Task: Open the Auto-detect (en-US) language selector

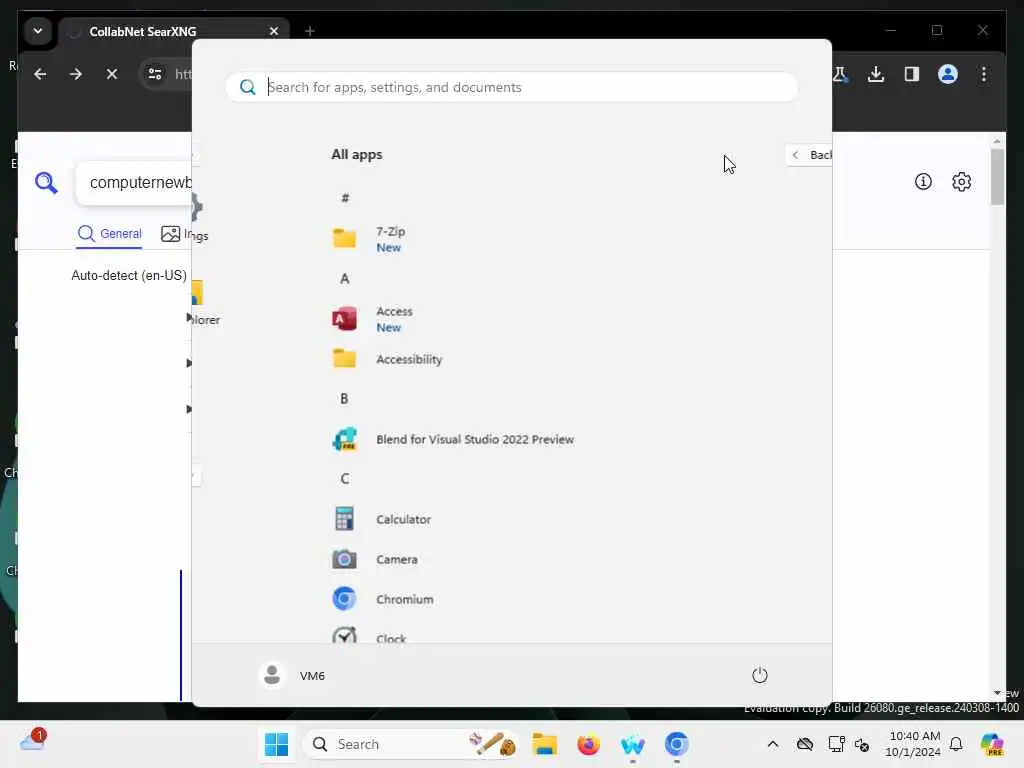Action: [x=129, y=275]
